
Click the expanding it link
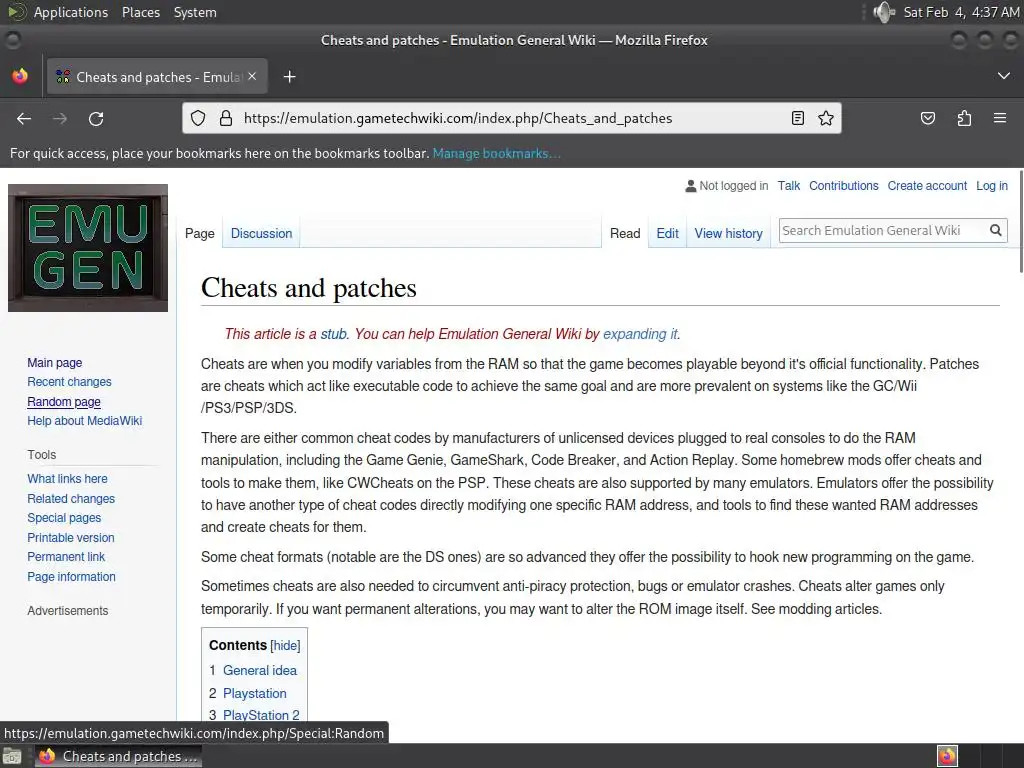(639, 334)
